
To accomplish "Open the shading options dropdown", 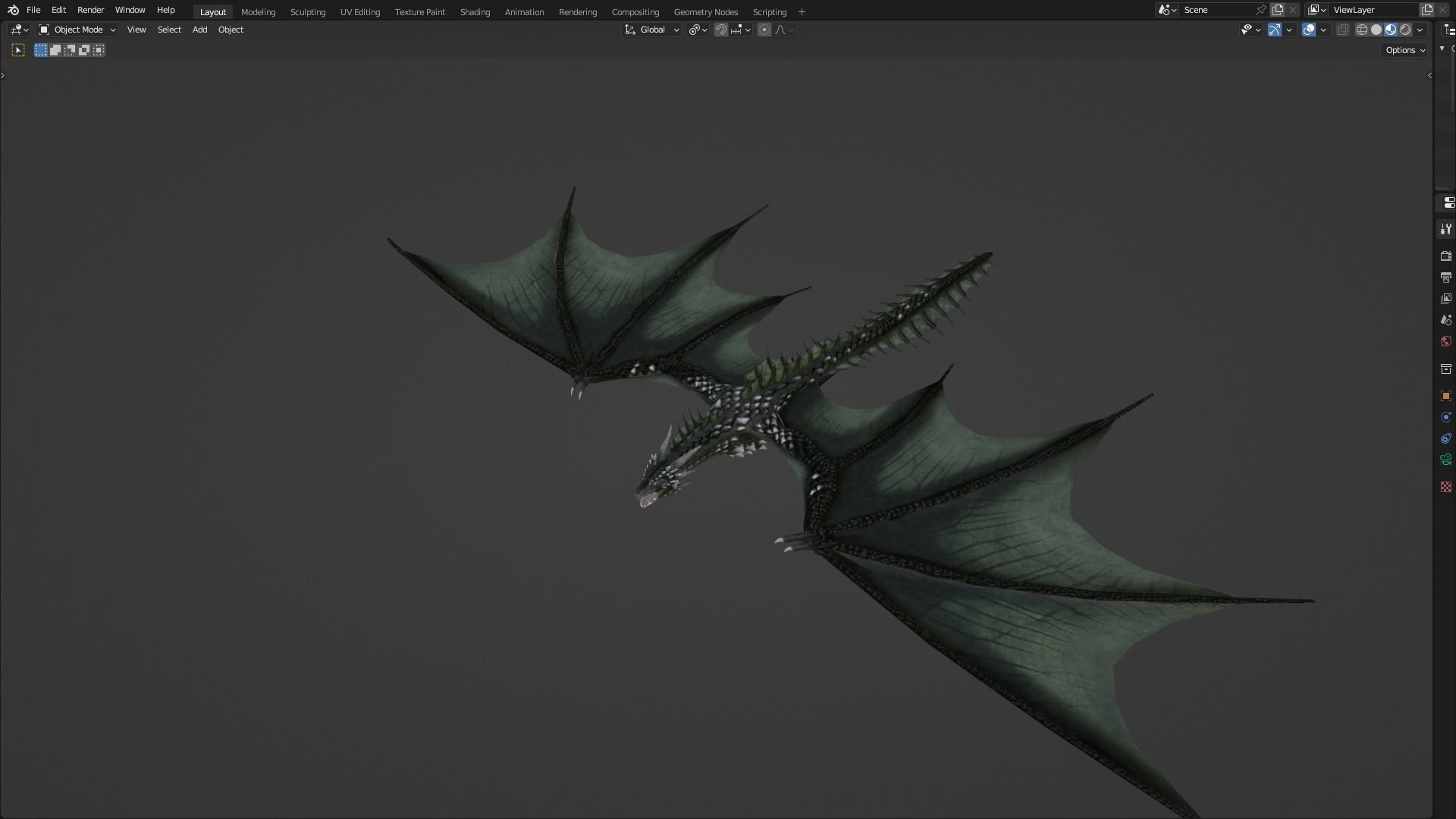I will pyautogui.click(x=1420, y=30).
